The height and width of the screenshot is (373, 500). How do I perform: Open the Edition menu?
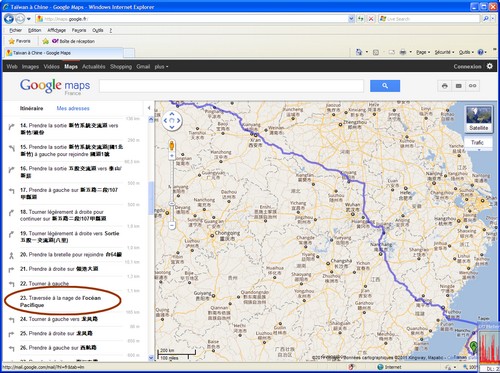pos(34,30)
